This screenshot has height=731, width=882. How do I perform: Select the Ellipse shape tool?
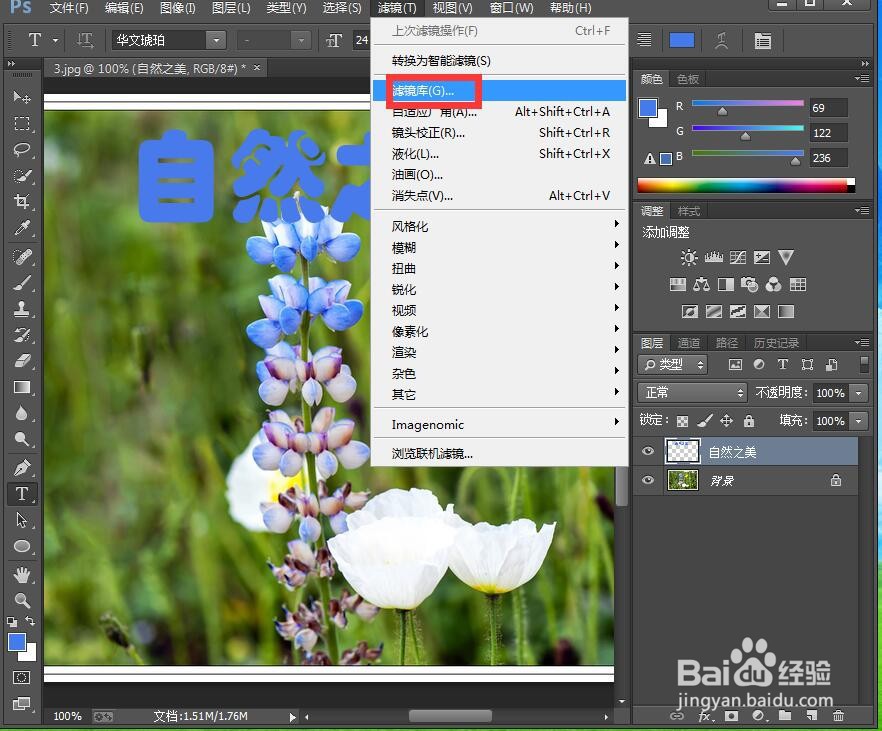coord(21,546)
